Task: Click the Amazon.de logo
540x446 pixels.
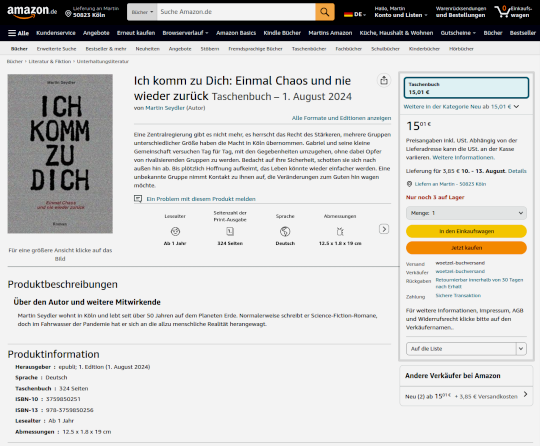Action: click(32, 12)
